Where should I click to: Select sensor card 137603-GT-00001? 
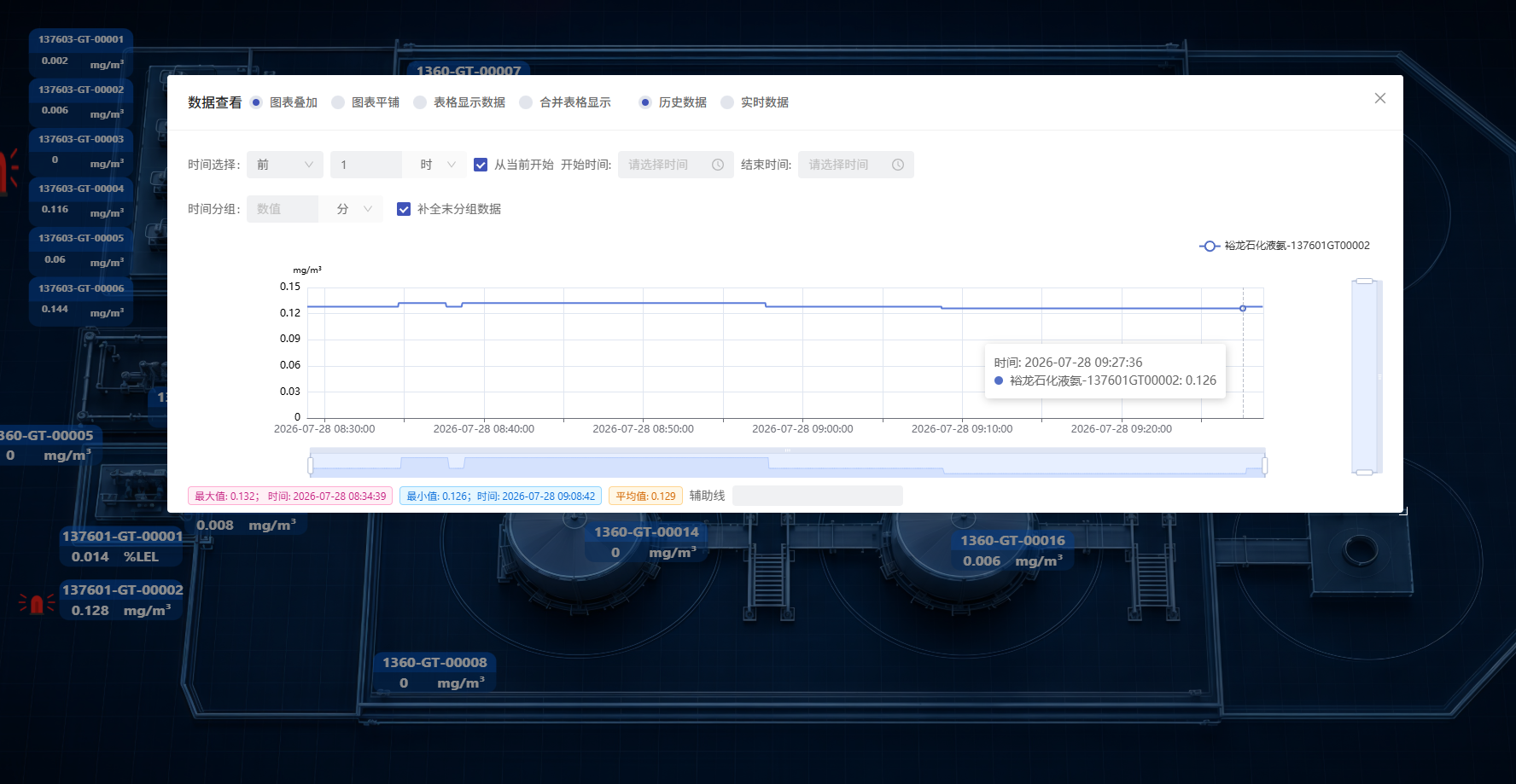tap(81, 51)
